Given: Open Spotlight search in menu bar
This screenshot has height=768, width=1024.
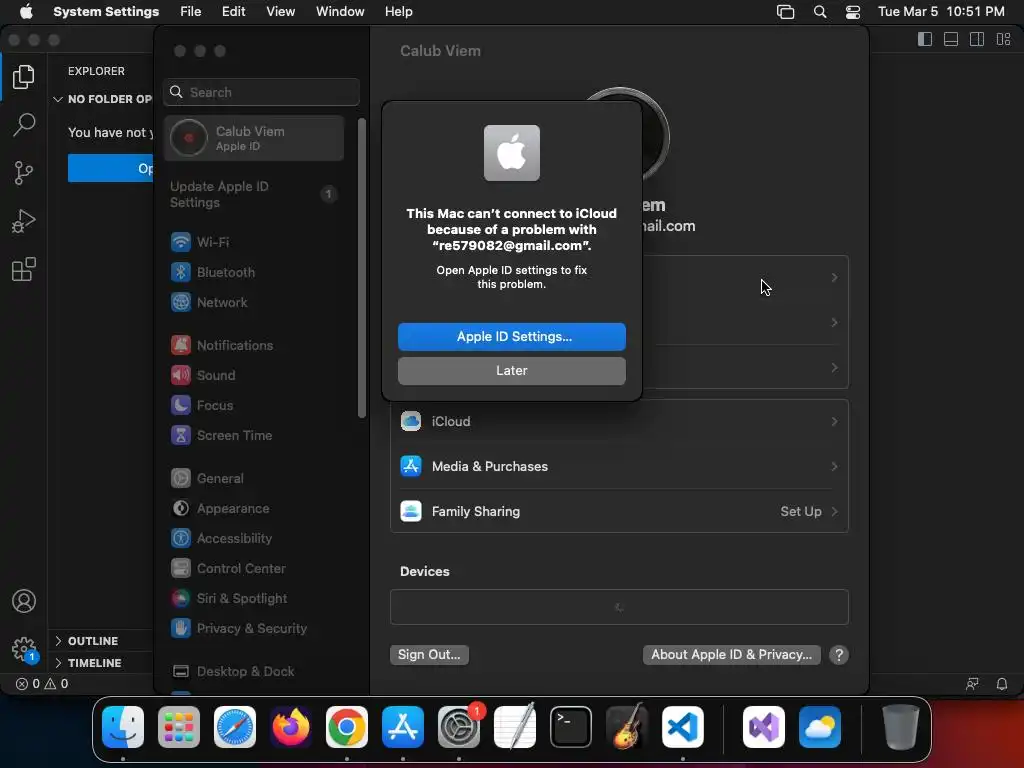Looking at the screenshot, I should coord(820,11).
